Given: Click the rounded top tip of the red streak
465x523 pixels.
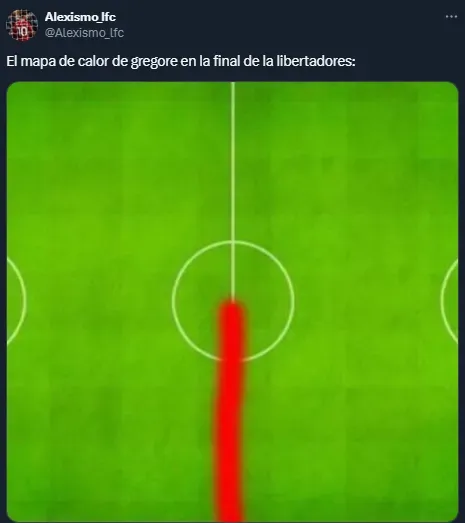Looking at the screenshot, I should click(x=232, y=305).
